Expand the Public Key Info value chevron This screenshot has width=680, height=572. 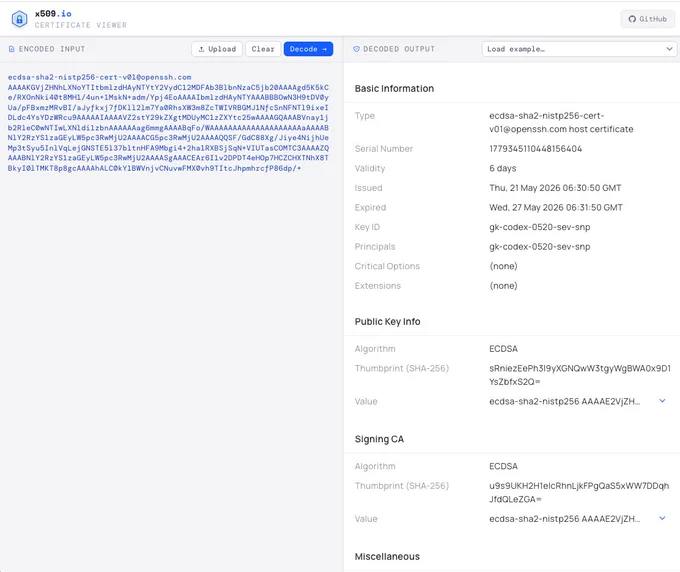[662, 401]
